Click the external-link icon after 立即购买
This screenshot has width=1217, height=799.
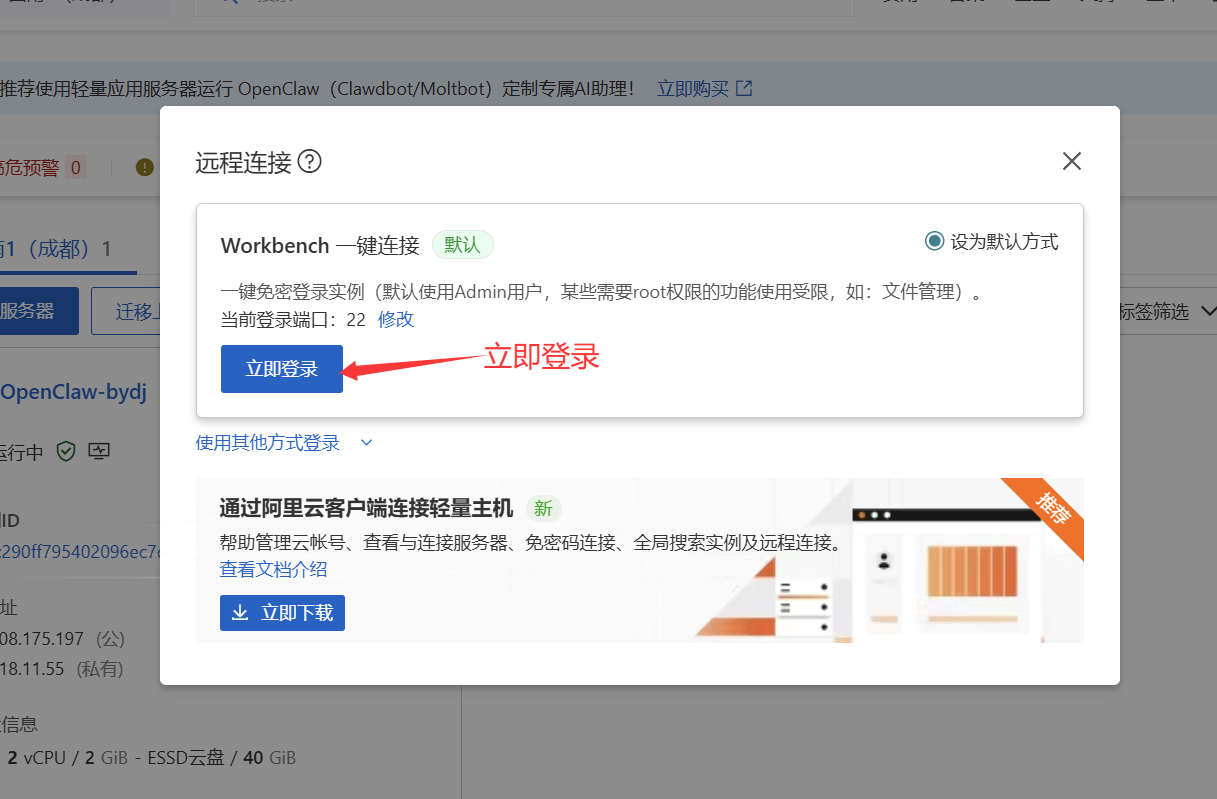pyautogui.click(x=742, y=88)
